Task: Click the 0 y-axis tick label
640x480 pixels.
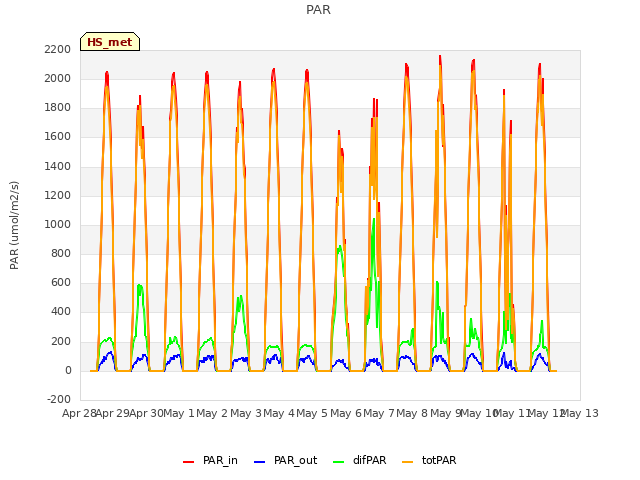Action: [x=68, y=371]
